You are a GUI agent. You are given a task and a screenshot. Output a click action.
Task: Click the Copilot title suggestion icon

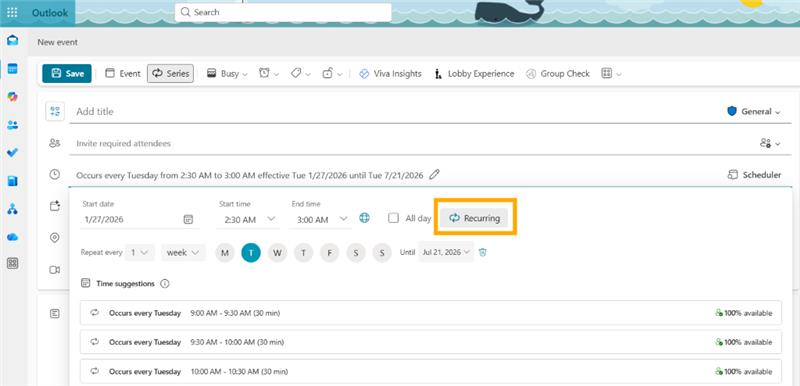tap(55, 111)
